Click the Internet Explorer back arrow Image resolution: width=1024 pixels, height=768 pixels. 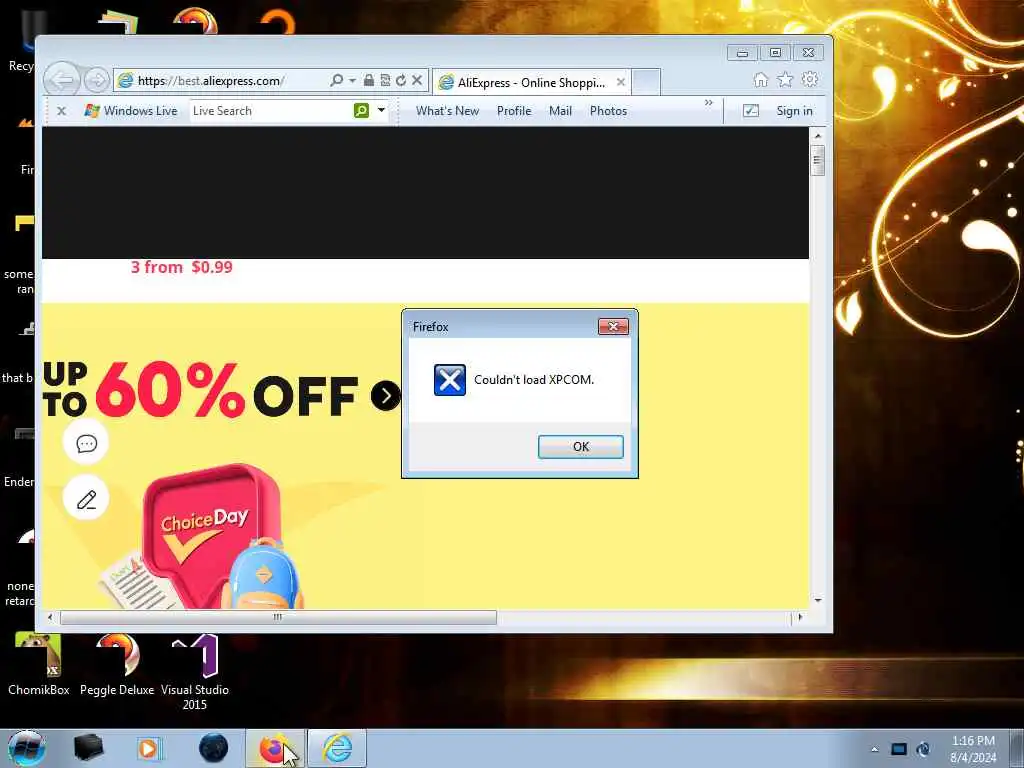(62, 80)
